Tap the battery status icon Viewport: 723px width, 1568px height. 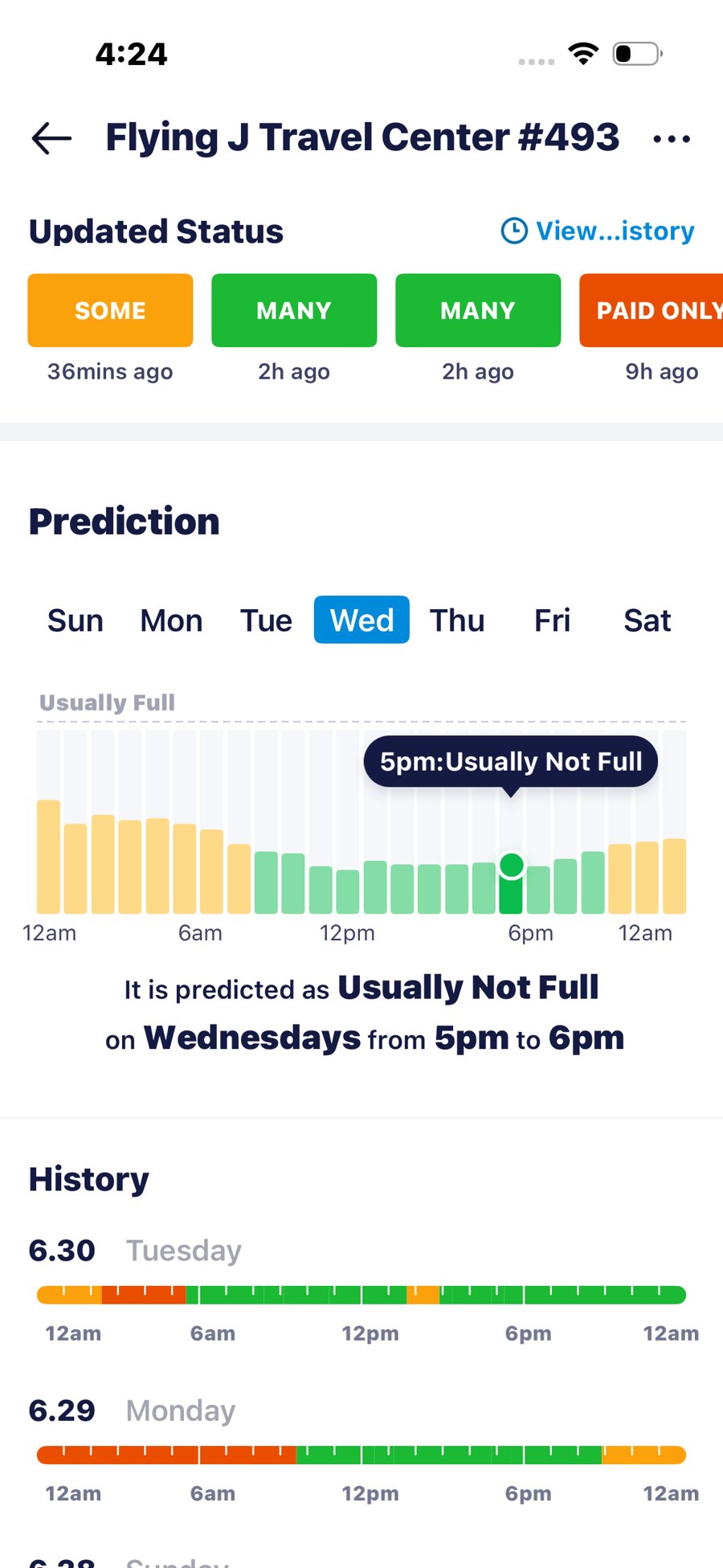click(637, 54)
